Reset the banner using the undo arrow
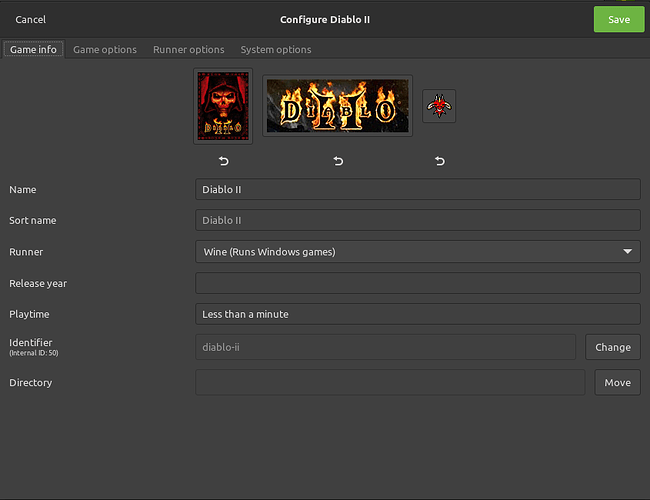This screenshot has width=650, height=500. coord(338,161)
